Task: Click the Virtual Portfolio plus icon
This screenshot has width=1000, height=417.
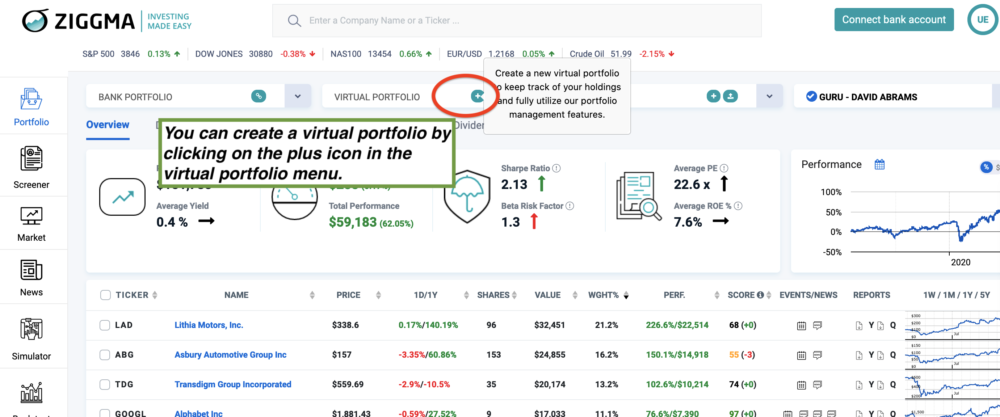Action: pyautogui.click(x=478, y=96)
